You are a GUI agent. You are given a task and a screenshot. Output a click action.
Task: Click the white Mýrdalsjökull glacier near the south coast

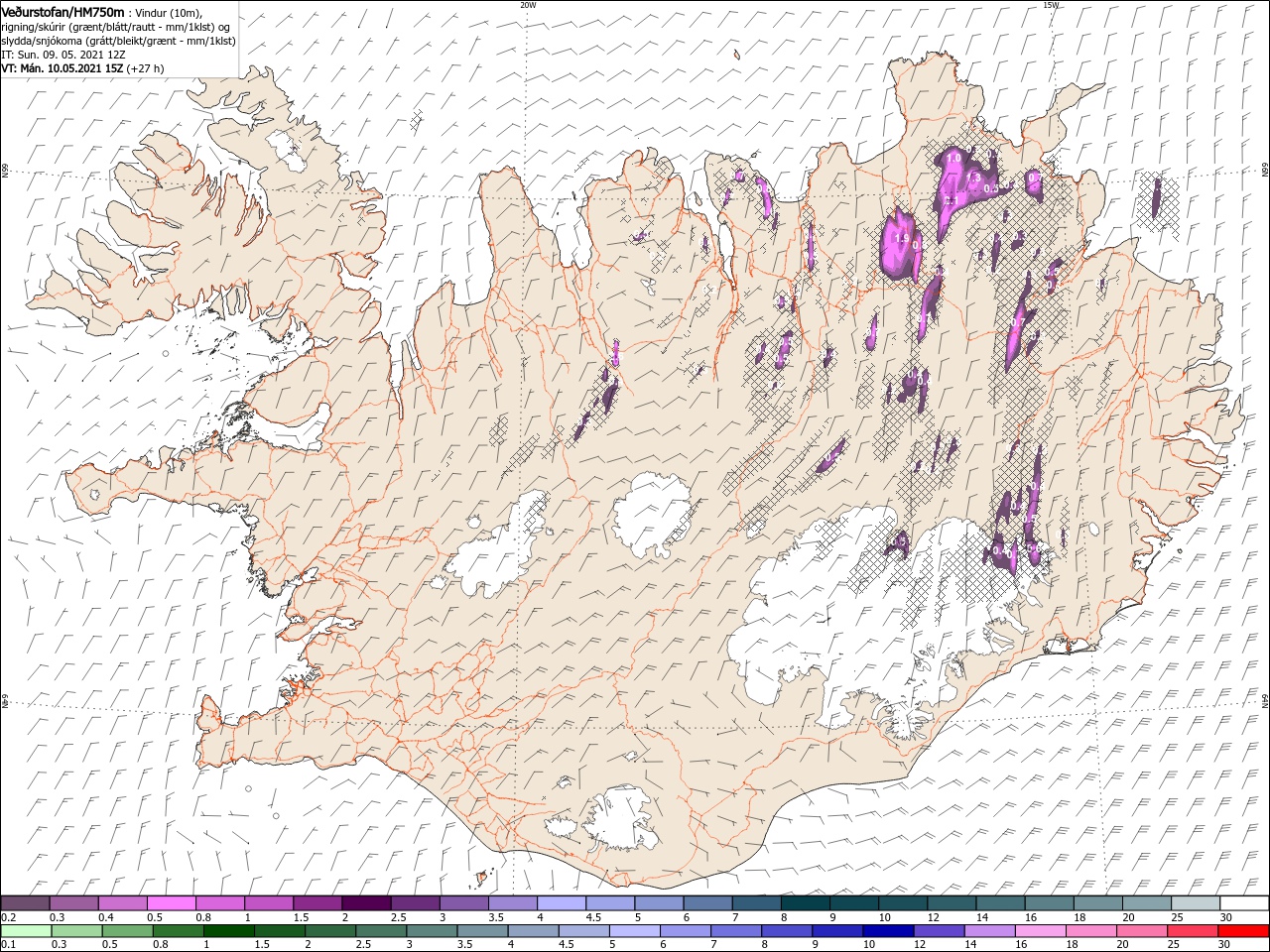(620, 818)
